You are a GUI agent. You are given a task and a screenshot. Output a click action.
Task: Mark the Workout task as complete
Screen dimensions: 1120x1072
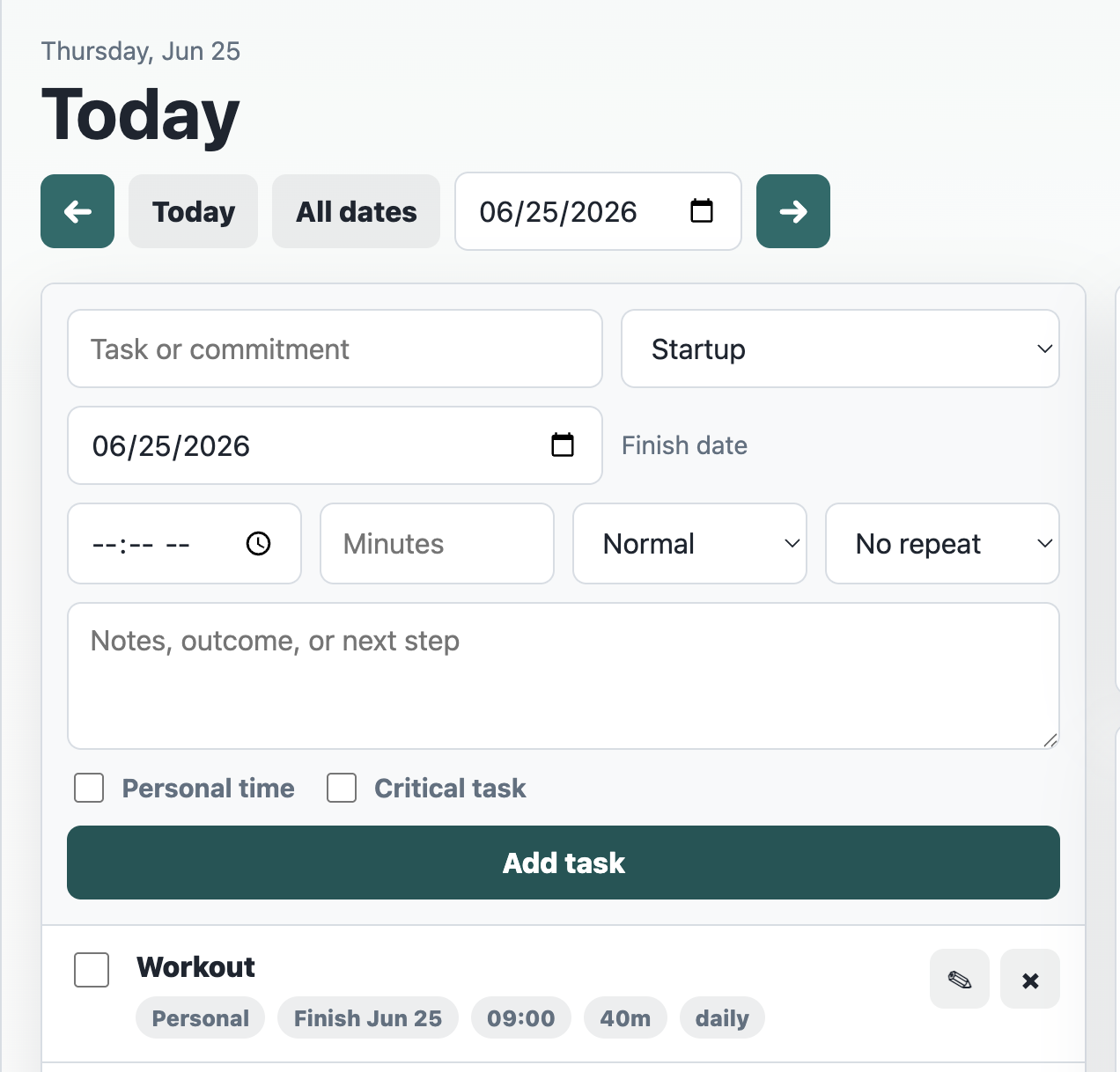coord(92,970)
